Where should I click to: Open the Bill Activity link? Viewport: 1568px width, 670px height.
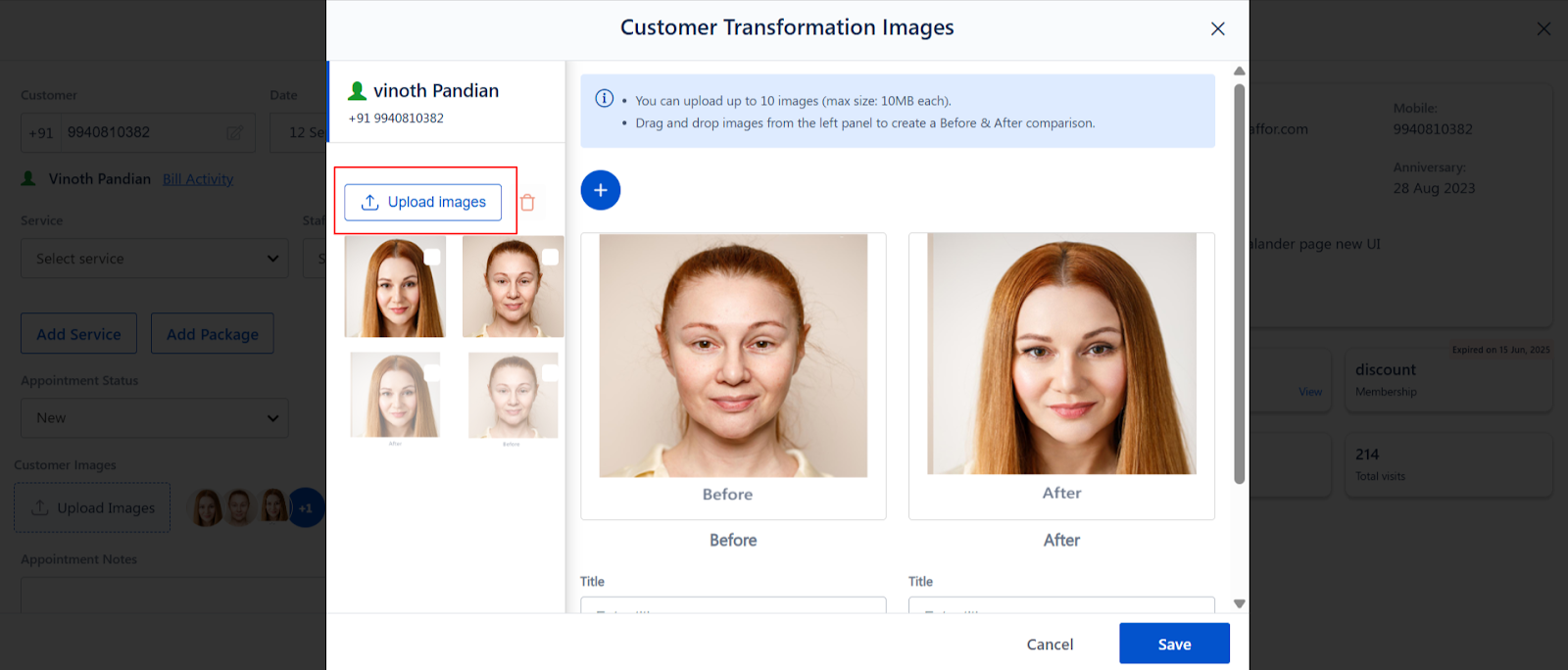[x=198, y=179]
